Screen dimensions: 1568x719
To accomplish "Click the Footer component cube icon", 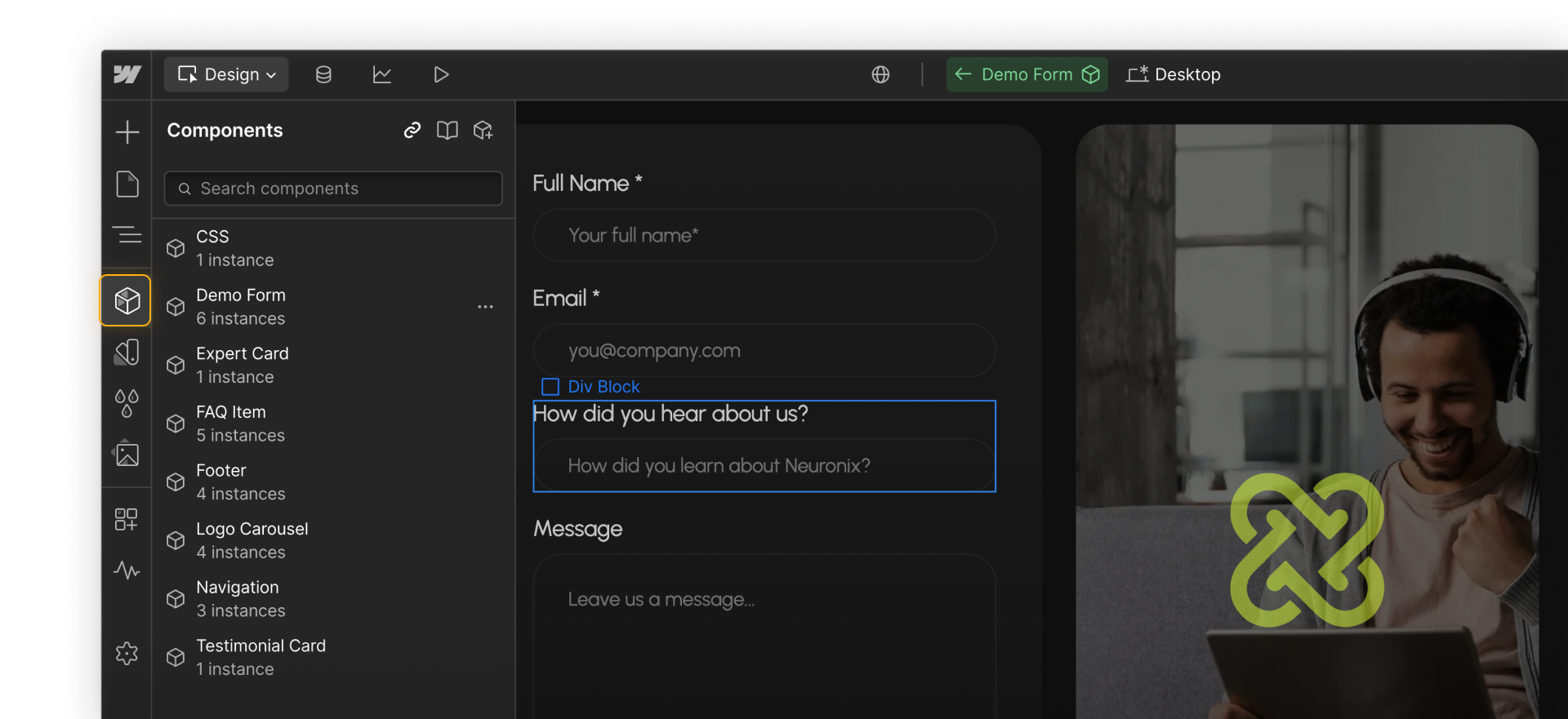I will (176, 482).
